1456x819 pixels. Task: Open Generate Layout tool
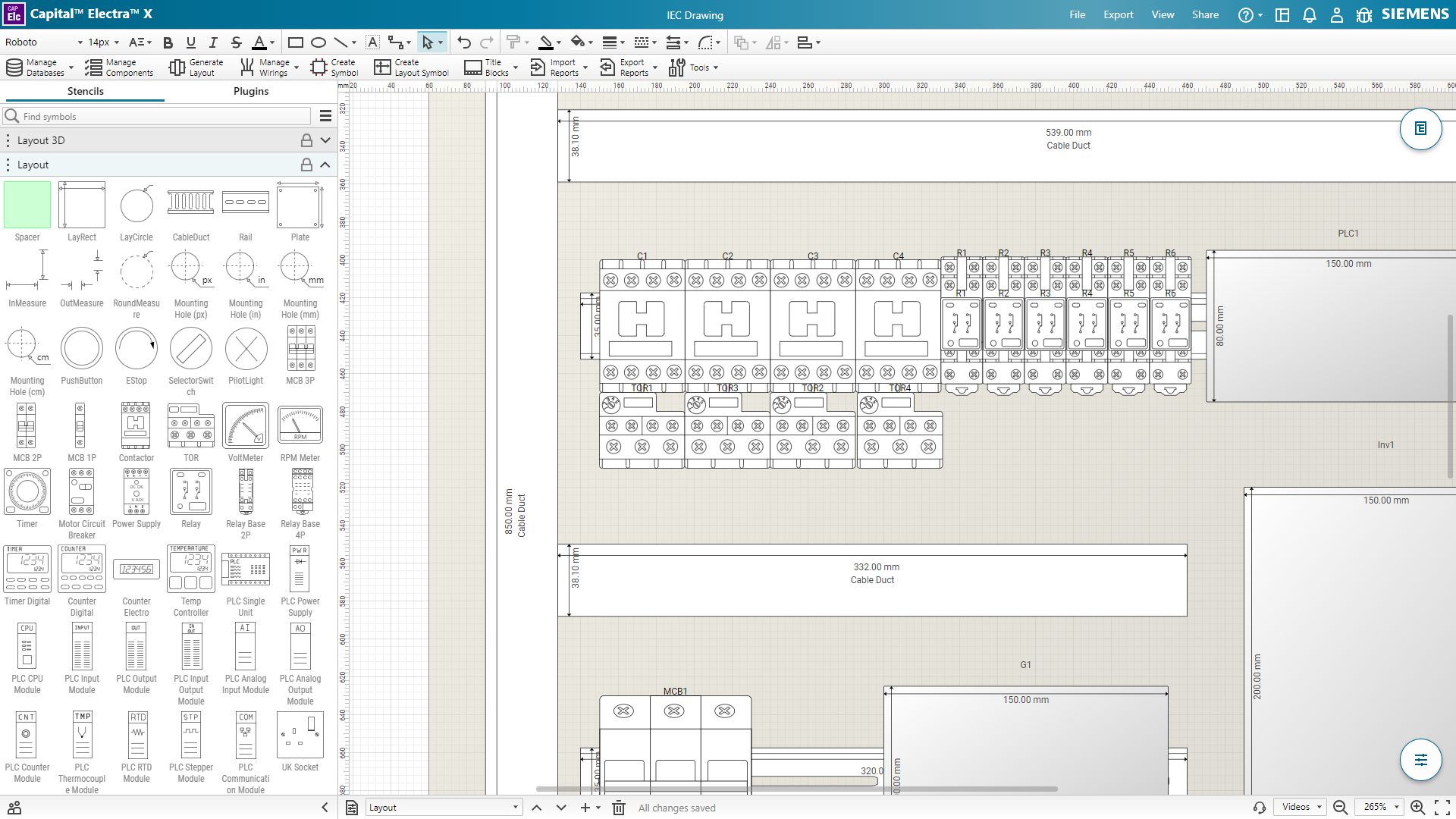click(196, 67)
